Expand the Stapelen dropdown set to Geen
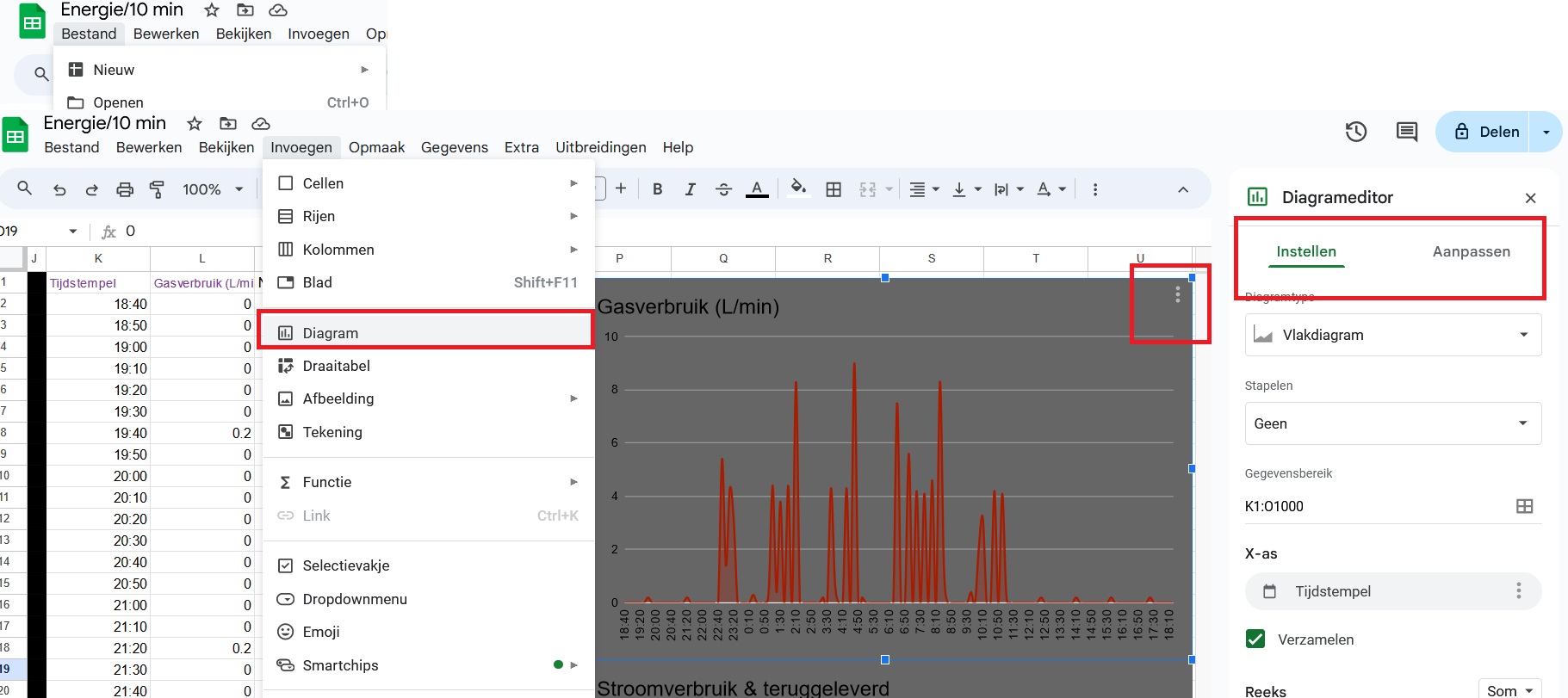The width and height of the screenshot is (1568, 698). (x=1392, y=423)
